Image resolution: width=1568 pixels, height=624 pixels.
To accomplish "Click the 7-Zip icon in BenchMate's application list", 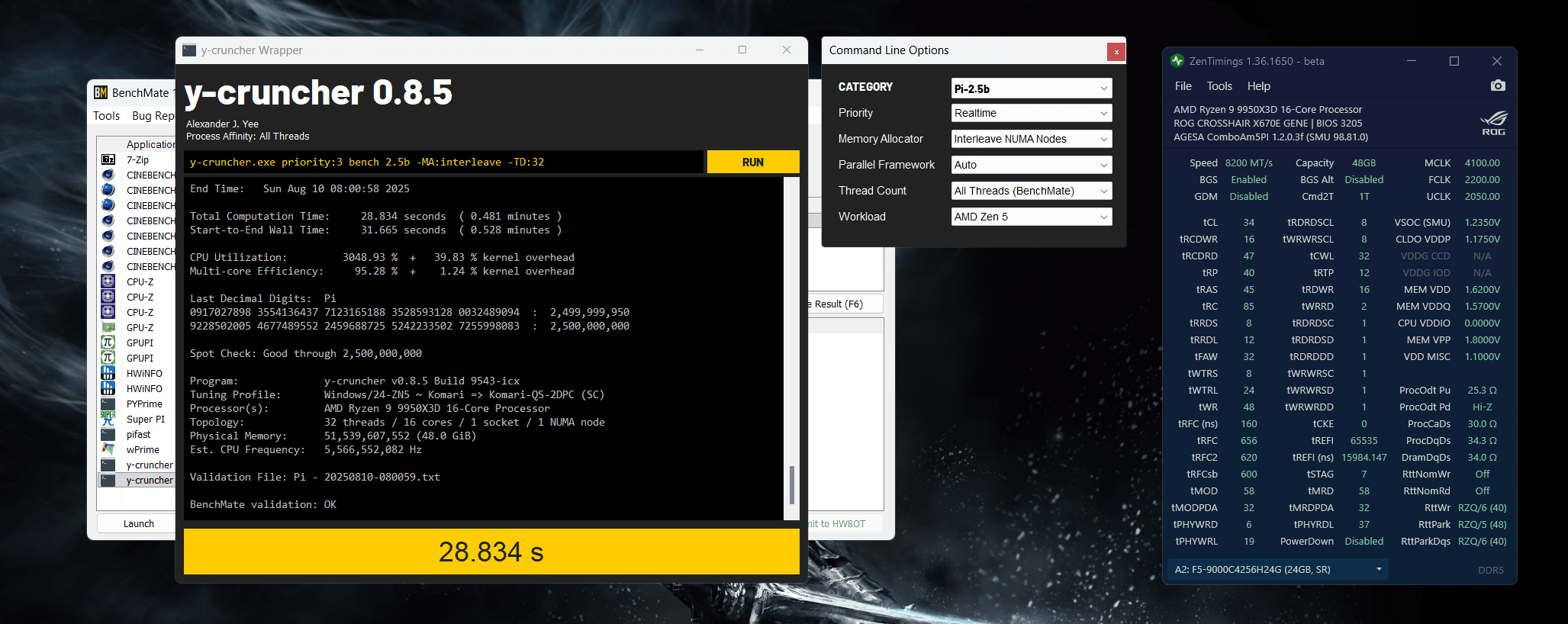I will point(108,159).
